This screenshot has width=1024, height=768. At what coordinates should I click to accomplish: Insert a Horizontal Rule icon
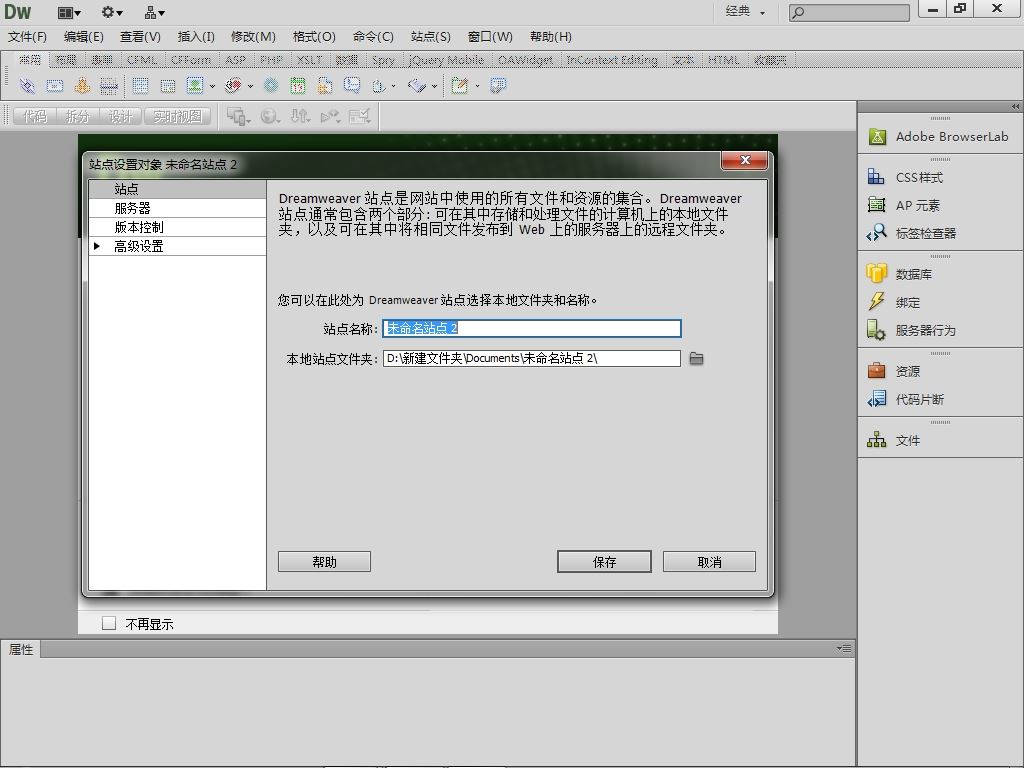pos(108,85)
